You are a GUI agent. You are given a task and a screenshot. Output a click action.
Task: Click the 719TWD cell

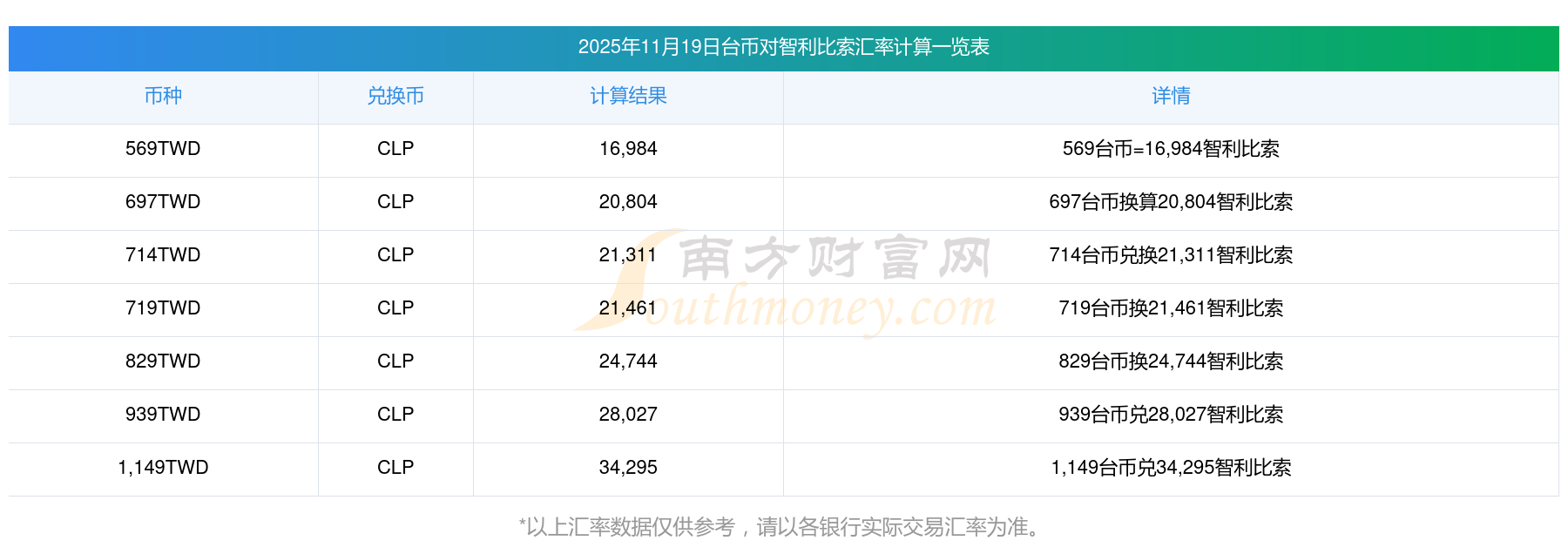coord(163,308)
